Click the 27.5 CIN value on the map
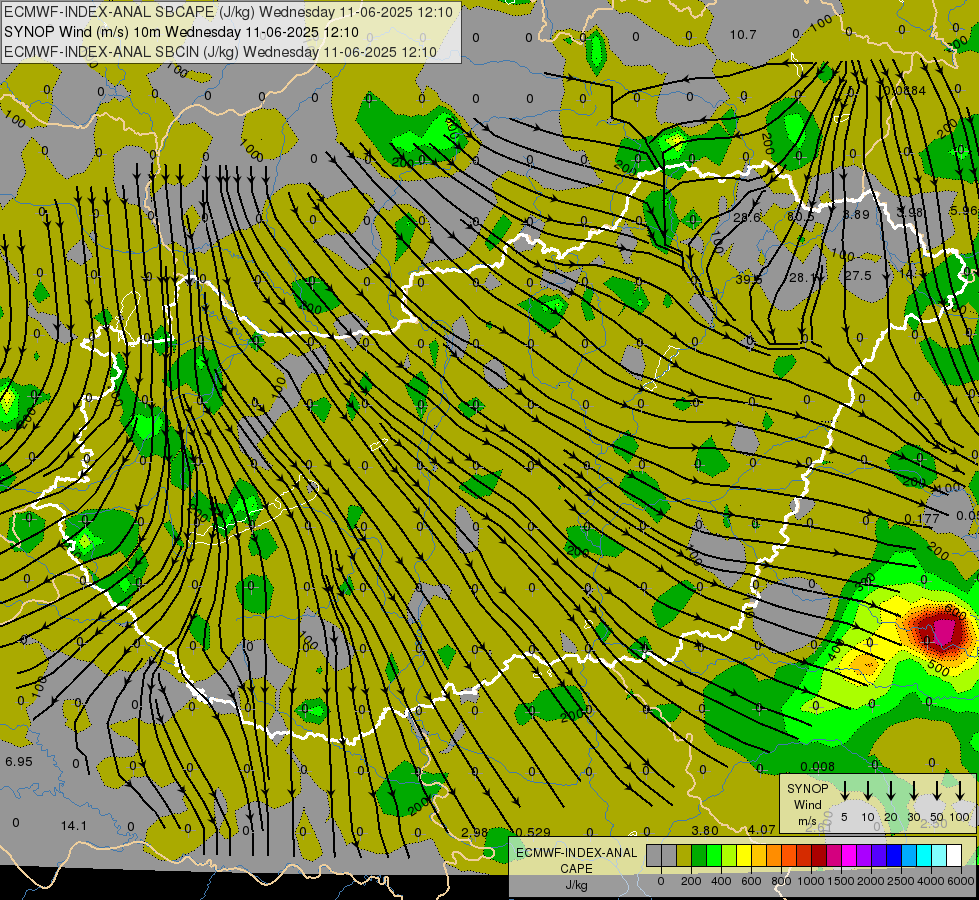The width and height of the screenshot is (979, 900). point(858,275)
